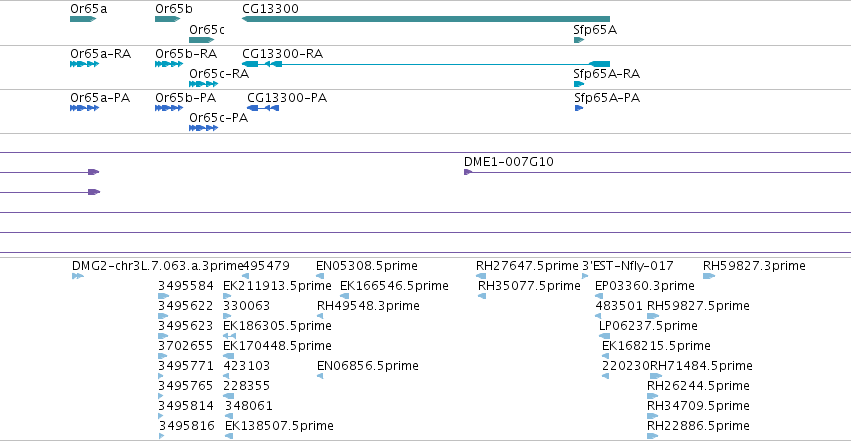Select the CG13300-PA protein feature
Viewport: 851px width, 441px height.
click(263, 108)
